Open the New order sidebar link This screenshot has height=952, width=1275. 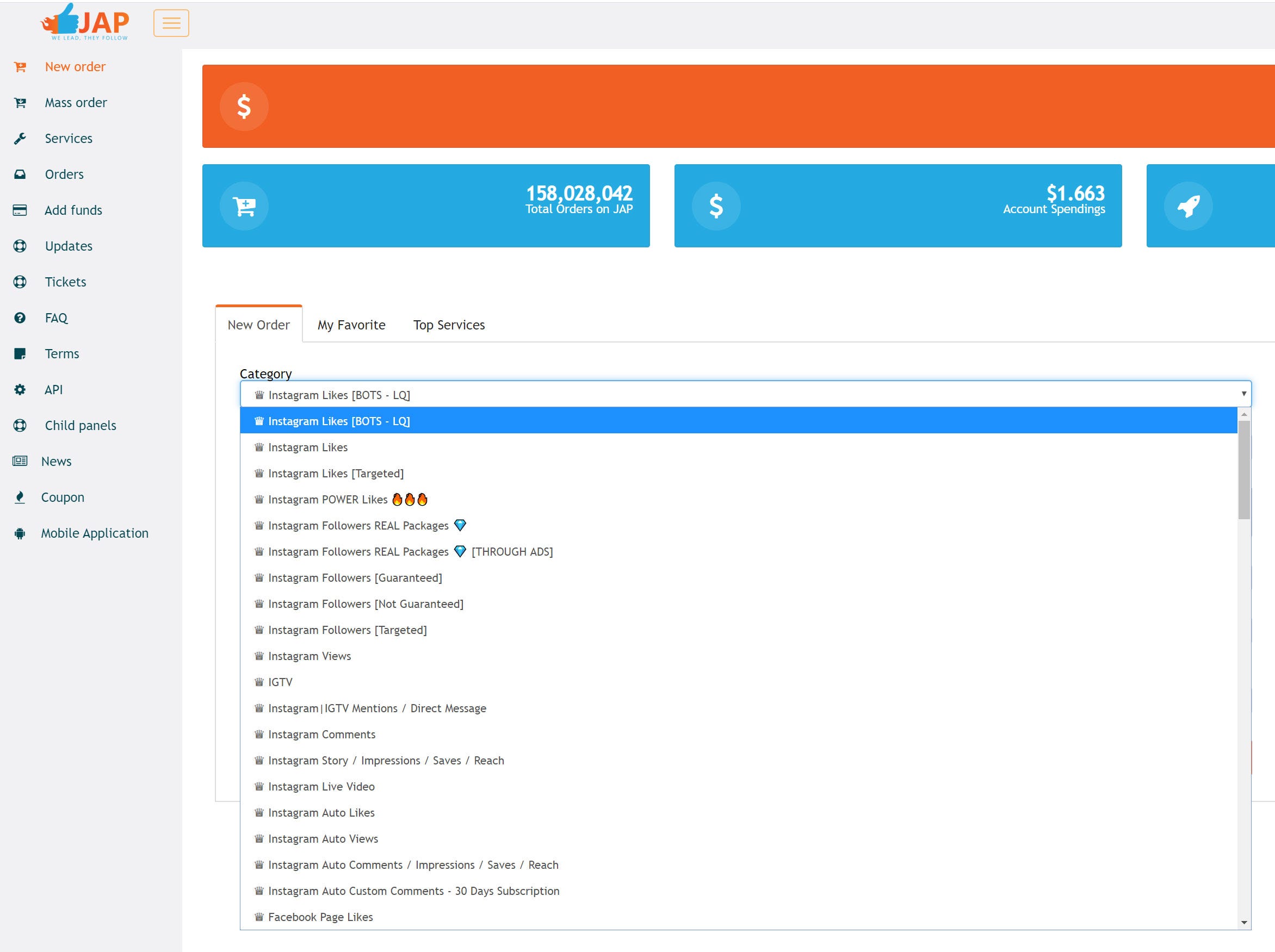75,67
